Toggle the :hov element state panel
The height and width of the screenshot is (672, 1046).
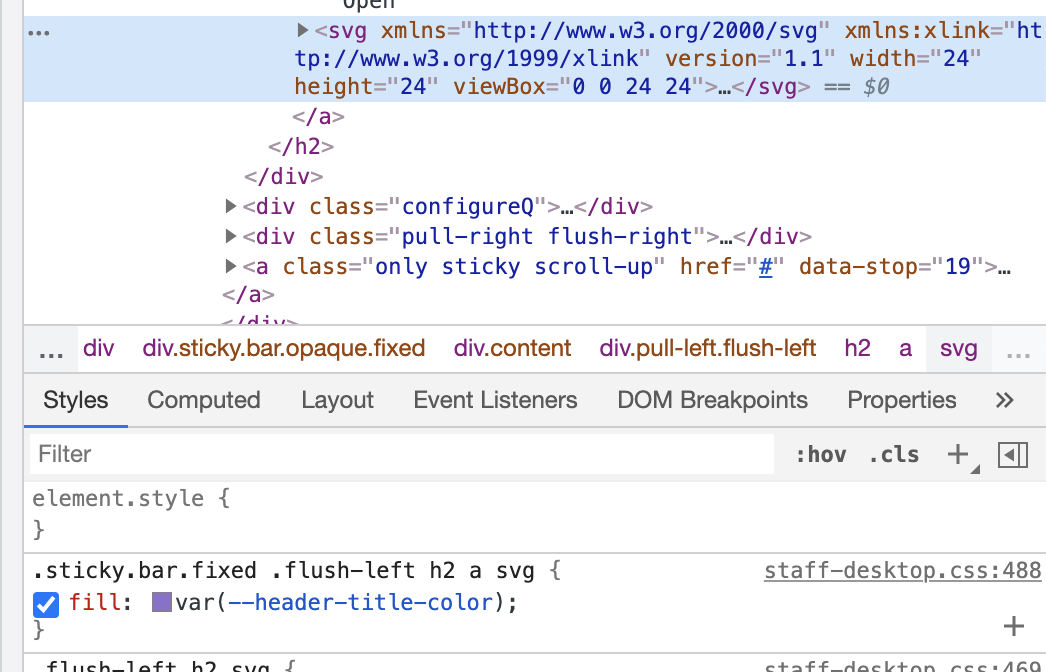tap(820, 455)
